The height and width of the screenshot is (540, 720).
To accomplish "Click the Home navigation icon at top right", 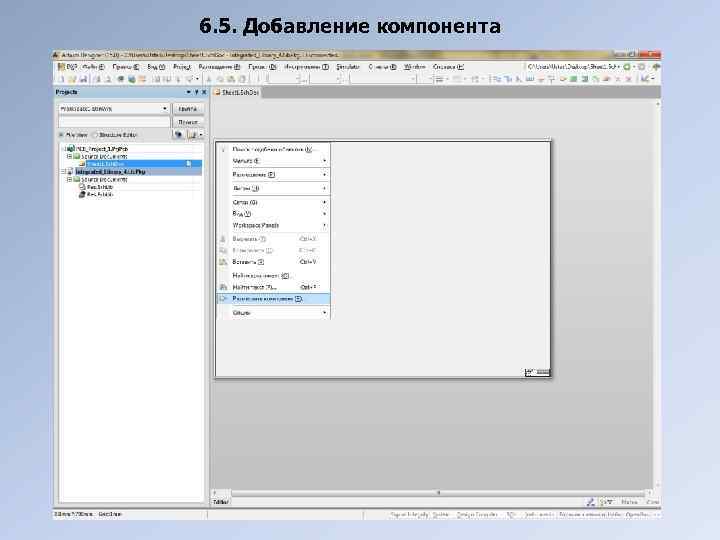I will [x=656, y=67].
